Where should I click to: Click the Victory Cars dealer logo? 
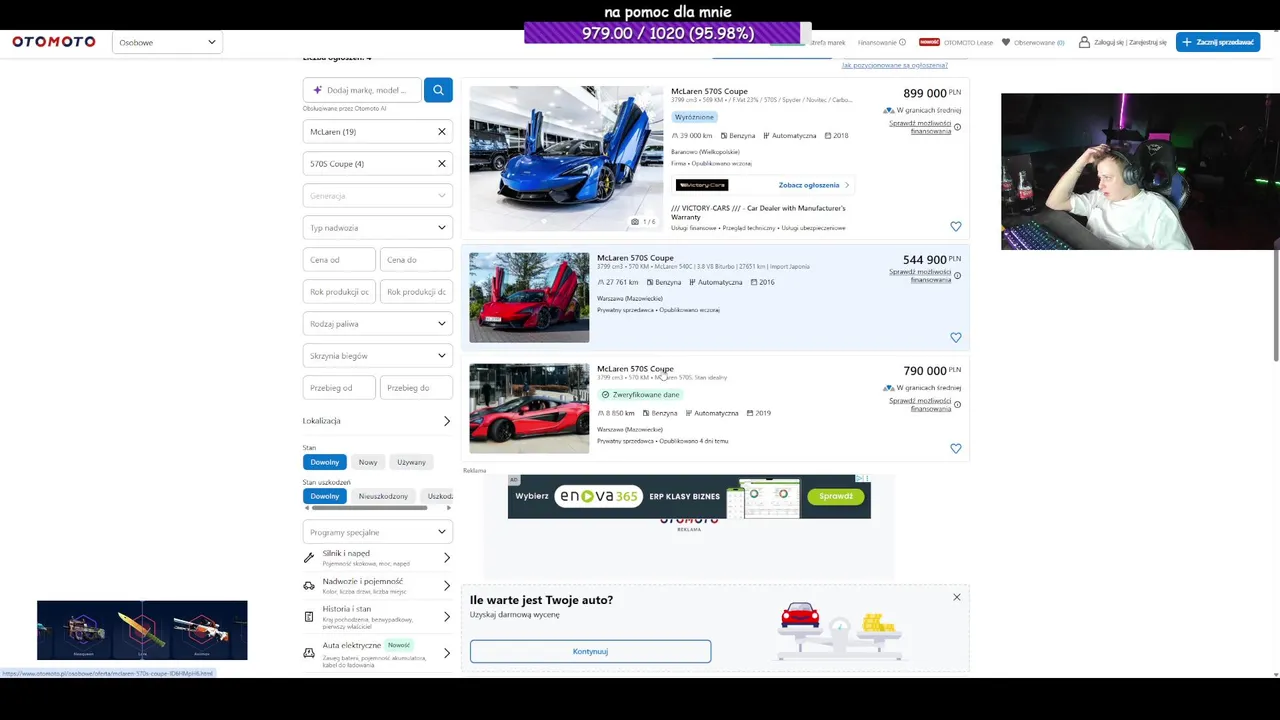pyautogui.click(x=702, y=185)
